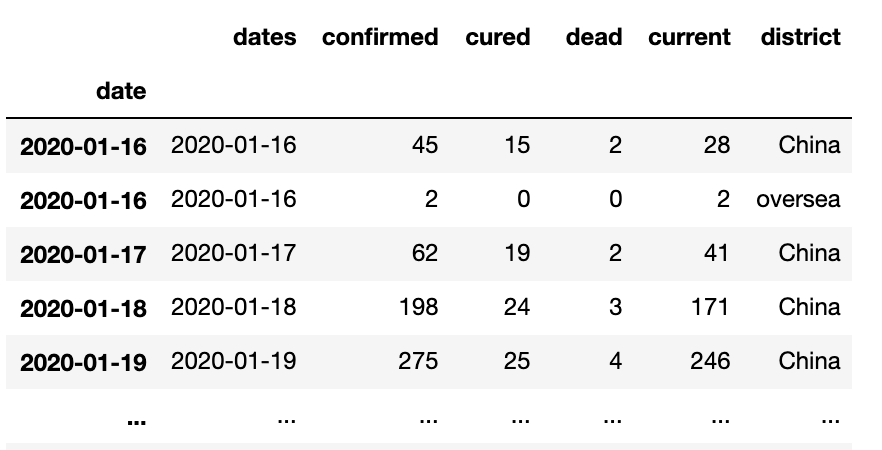Click the confirmed column header
This screenshot has width=882, height=450.
pyautogui.click(x=380, y=37)
